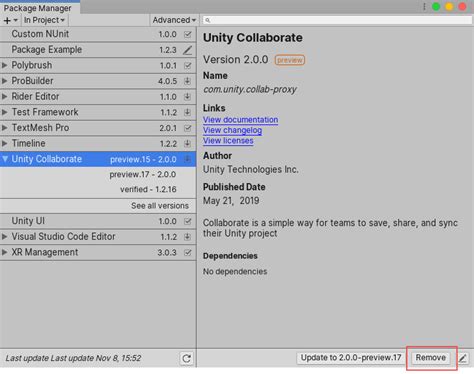The image size is (474, 374).
Task: Select the XR Management 3.0.3 row
Action: click(98, 252)
